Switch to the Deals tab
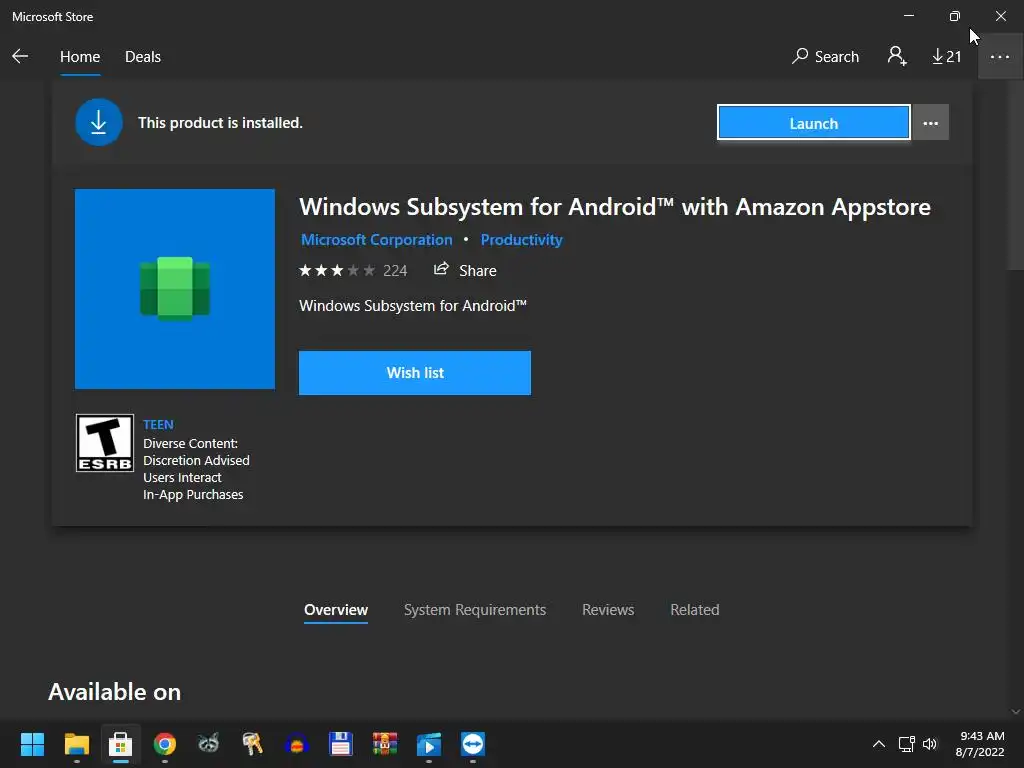Screen dimensions: 1024x768 [142, 57]
